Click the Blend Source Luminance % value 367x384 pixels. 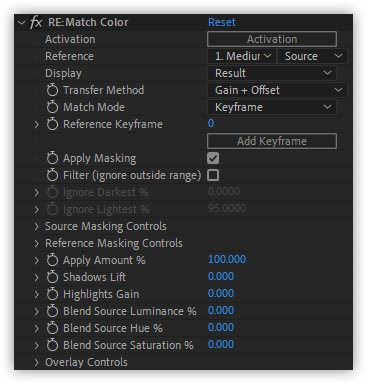click(x=221, y=310)
